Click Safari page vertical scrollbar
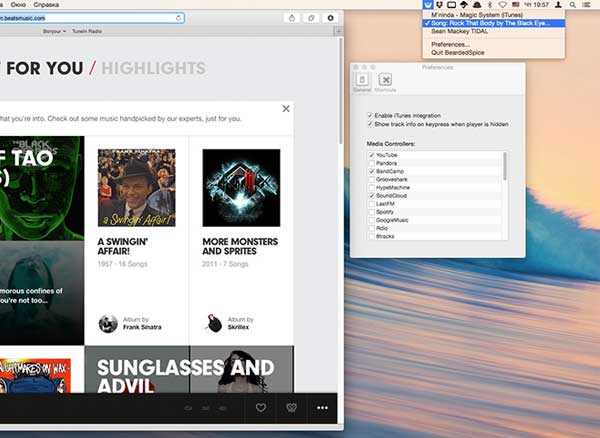This screenshot has height=438, width=600. coord(340,91)
